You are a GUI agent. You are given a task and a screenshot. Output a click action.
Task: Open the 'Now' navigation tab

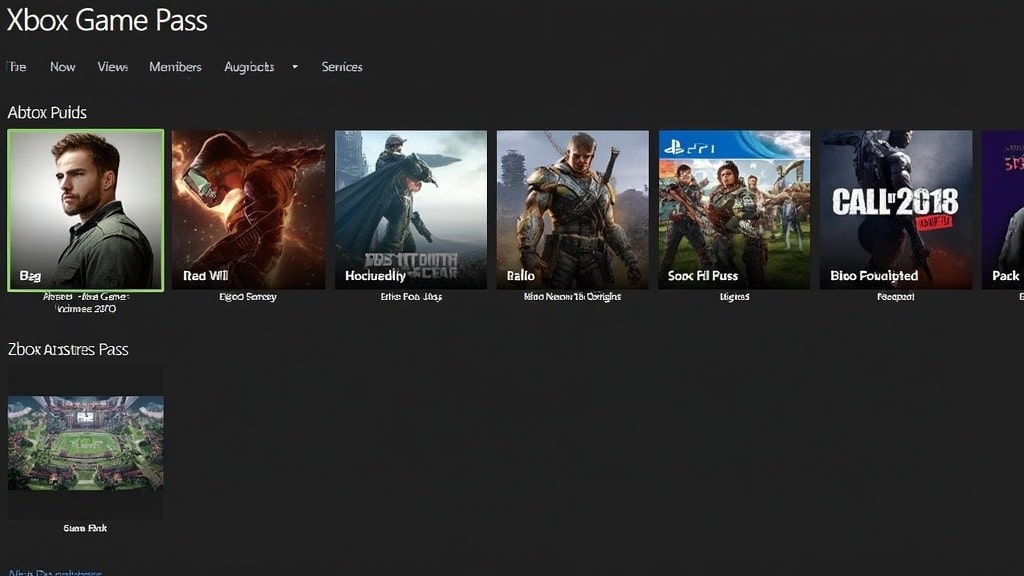(x=63, y=67)
